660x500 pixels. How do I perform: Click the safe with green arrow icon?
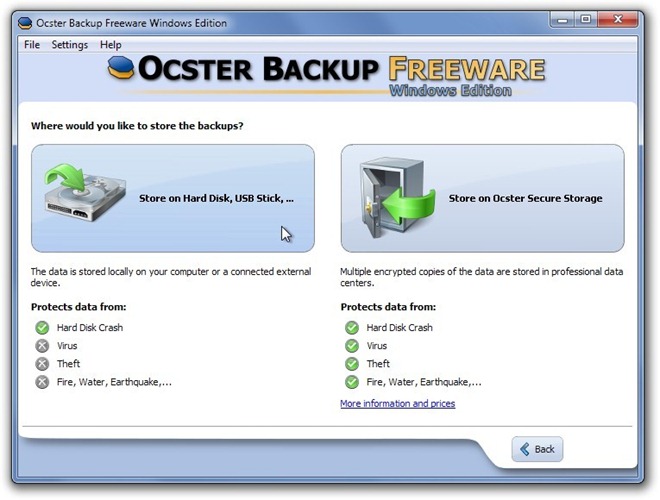(x=397, y=198)
